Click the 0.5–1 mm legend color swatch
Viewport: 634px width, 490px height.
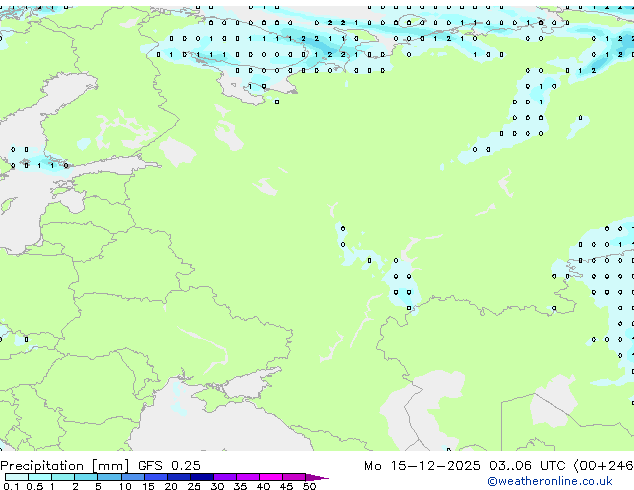coord(40,477)
